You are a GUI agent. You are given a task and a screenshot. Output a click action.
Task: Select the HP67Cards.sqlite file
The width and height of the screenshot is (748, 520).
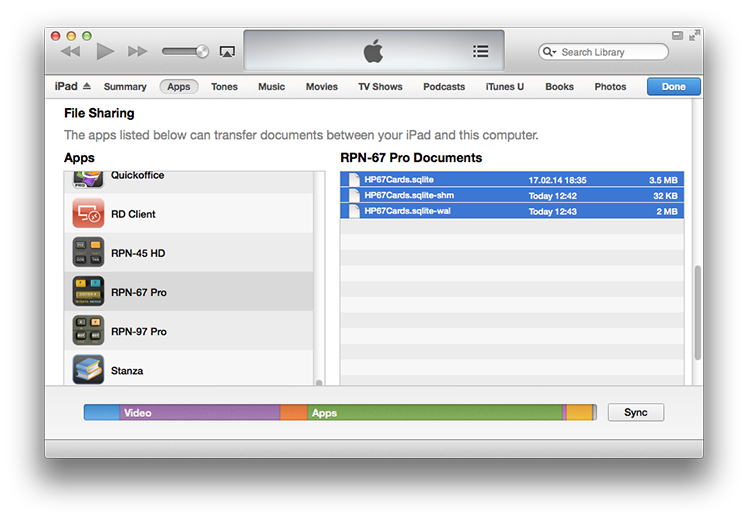pos(512,179)
